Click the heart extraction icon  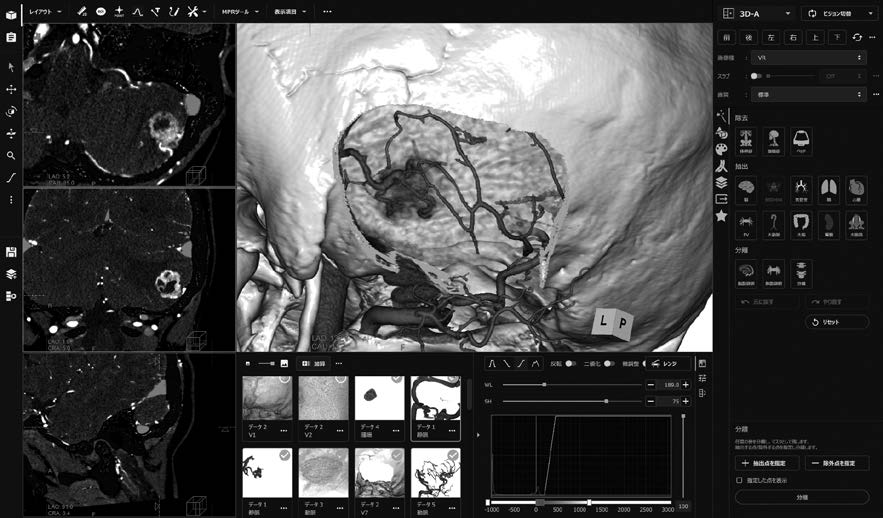(x=857, y=190)
